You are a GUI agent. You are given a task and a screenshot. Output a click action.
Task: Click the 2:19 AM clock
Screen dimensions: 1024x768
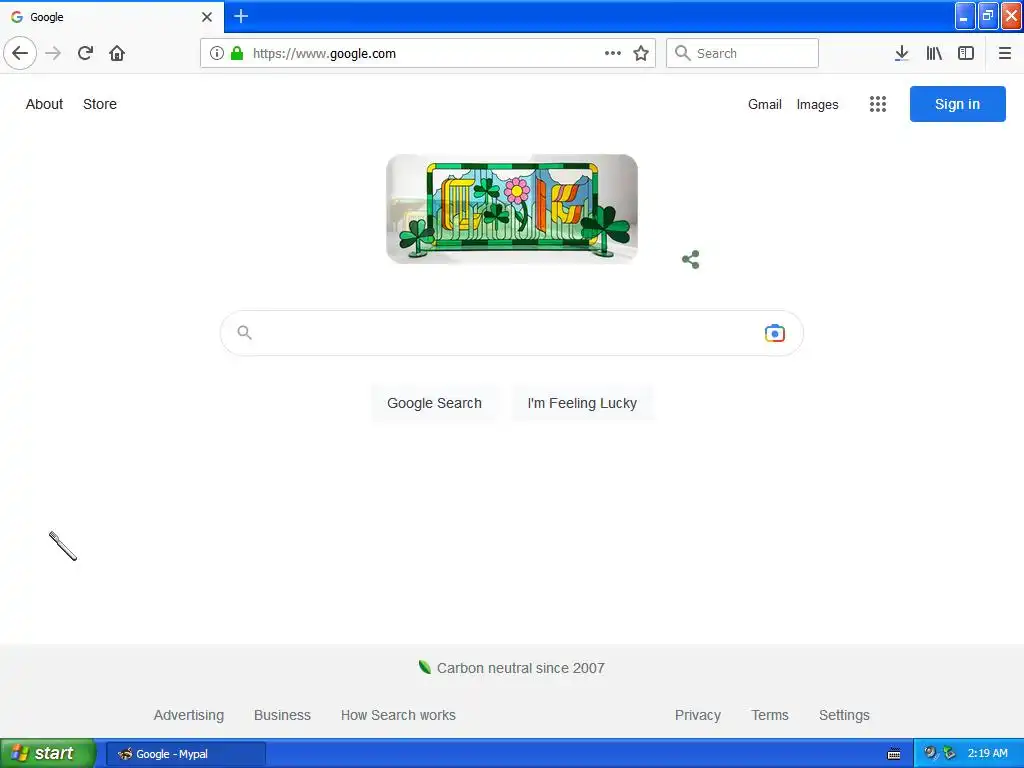(x=987, y=753)
